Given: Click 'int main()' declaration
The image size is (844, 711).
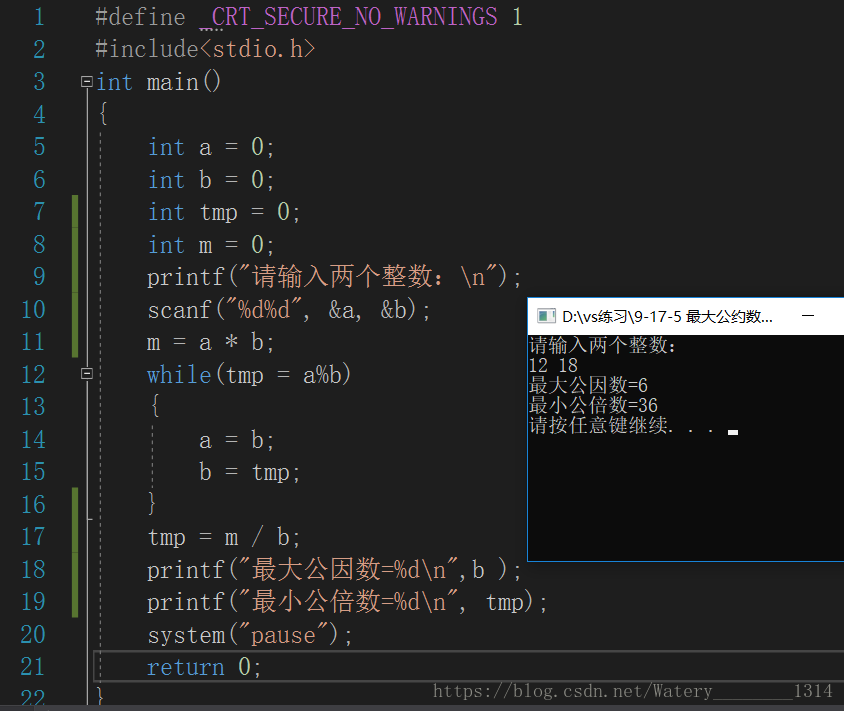Looking at the screenshot, I should (x=158, y=82).
